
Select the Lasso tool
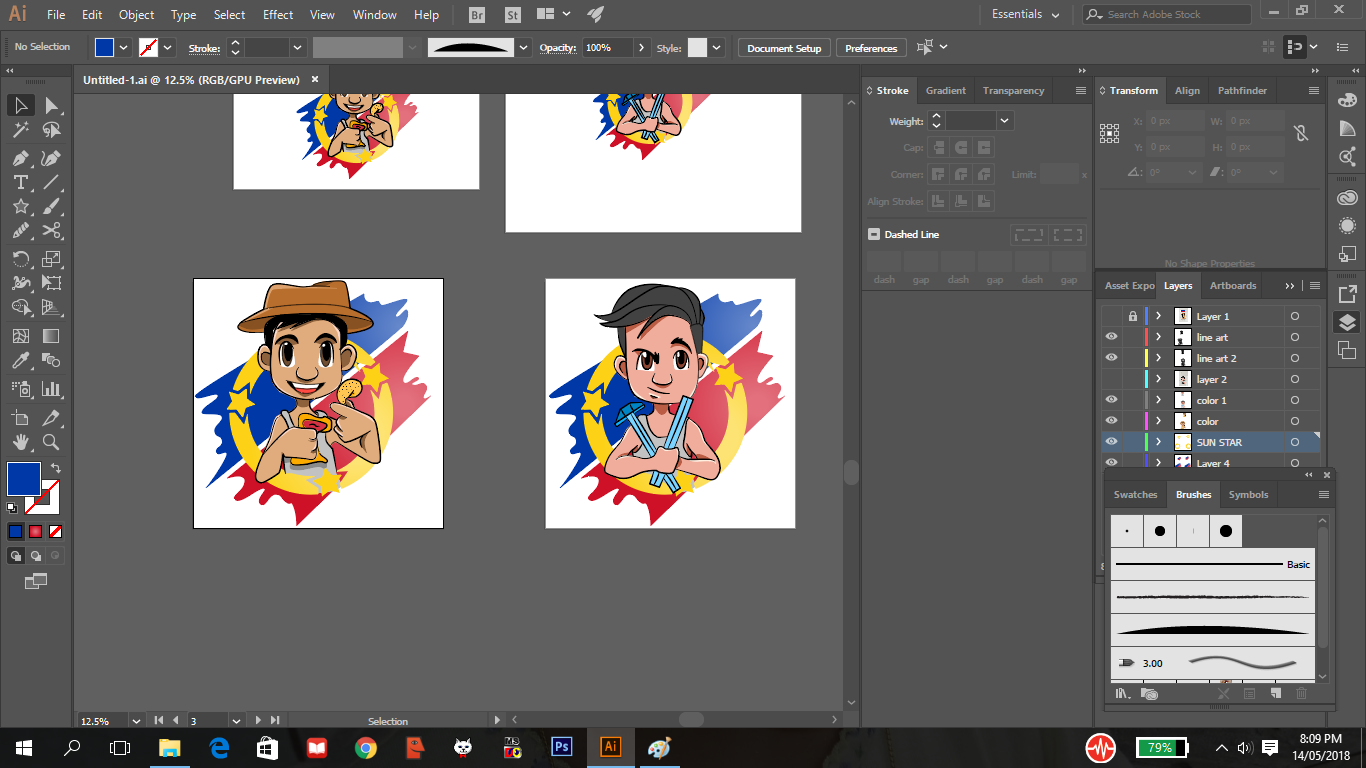[x=52, y=130]
